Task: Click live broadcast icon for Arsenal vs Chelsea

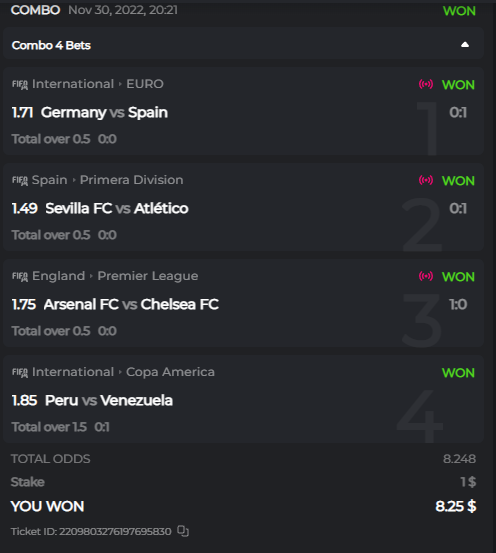Action: click(426, 276)
